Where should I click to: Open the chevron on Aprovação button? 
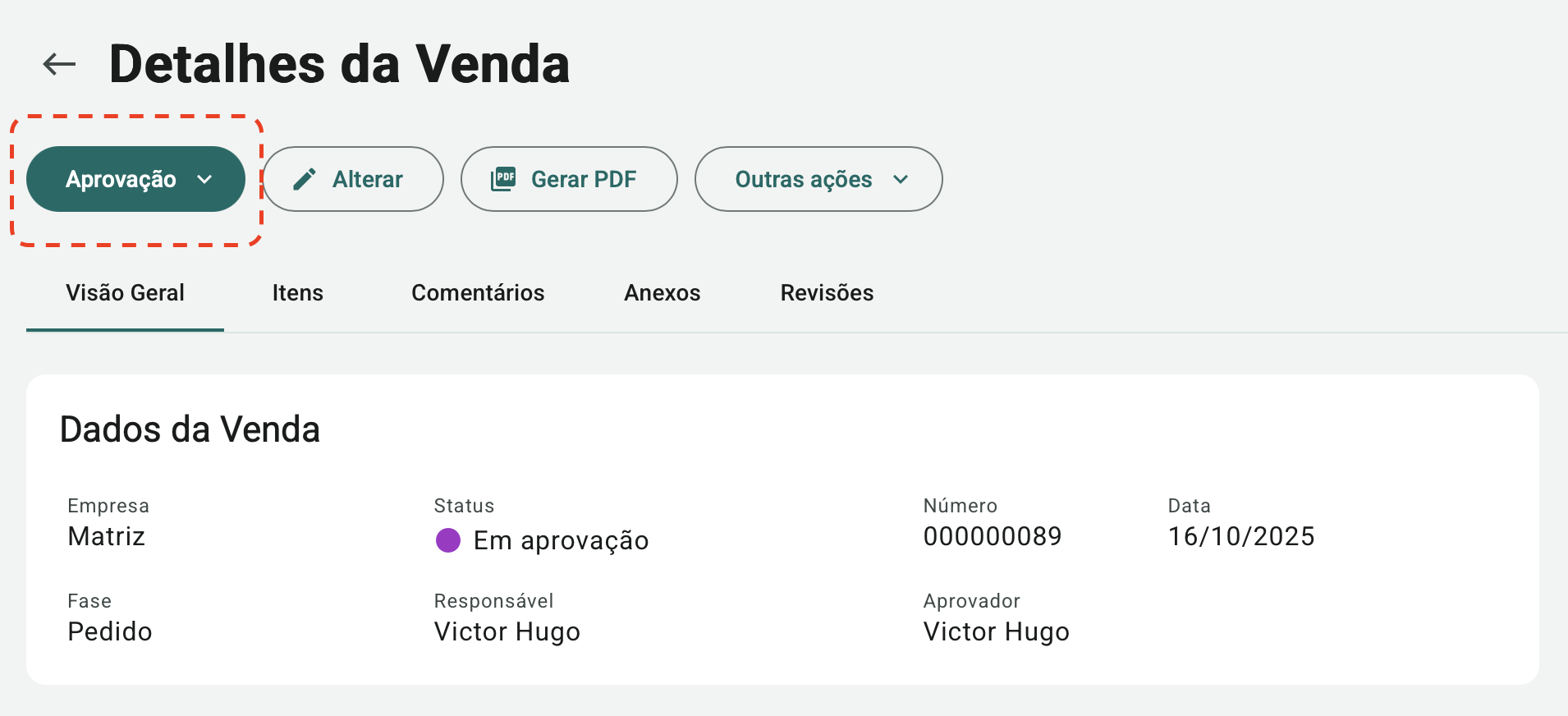(x=205, y=178)
